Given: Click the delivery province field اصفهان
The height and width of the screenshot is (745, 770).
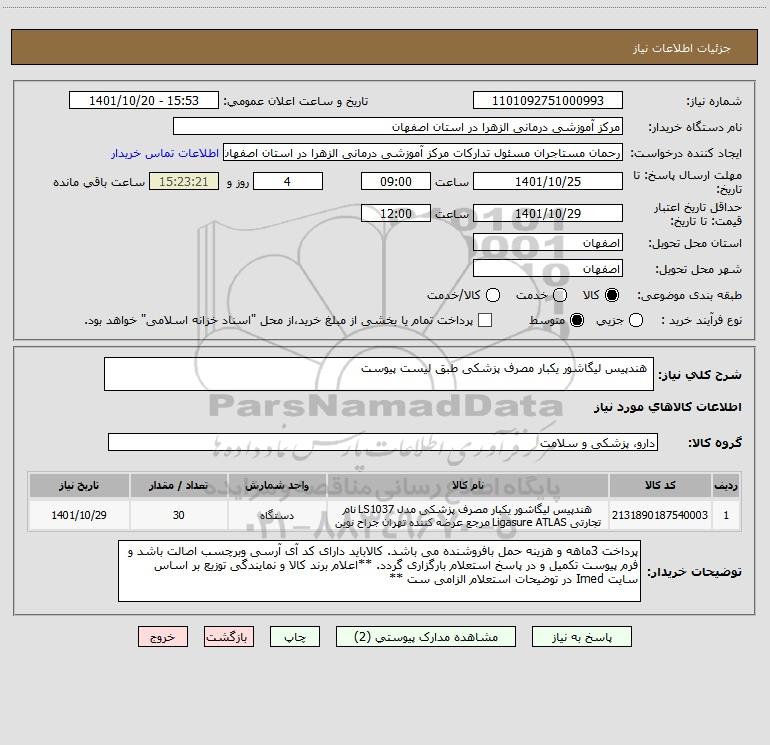Looking at the screenshot, I should [x=548, y=243].
